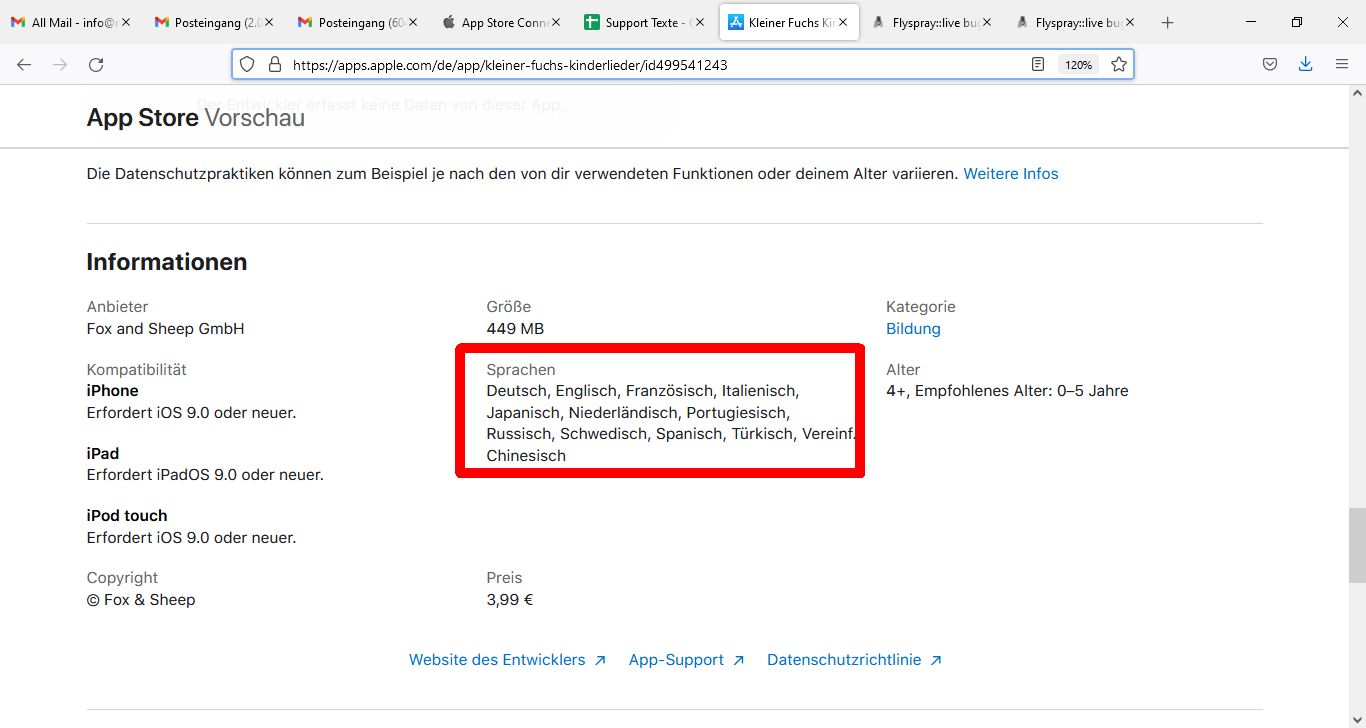Restore down the Firefox window

[1296, 22]
